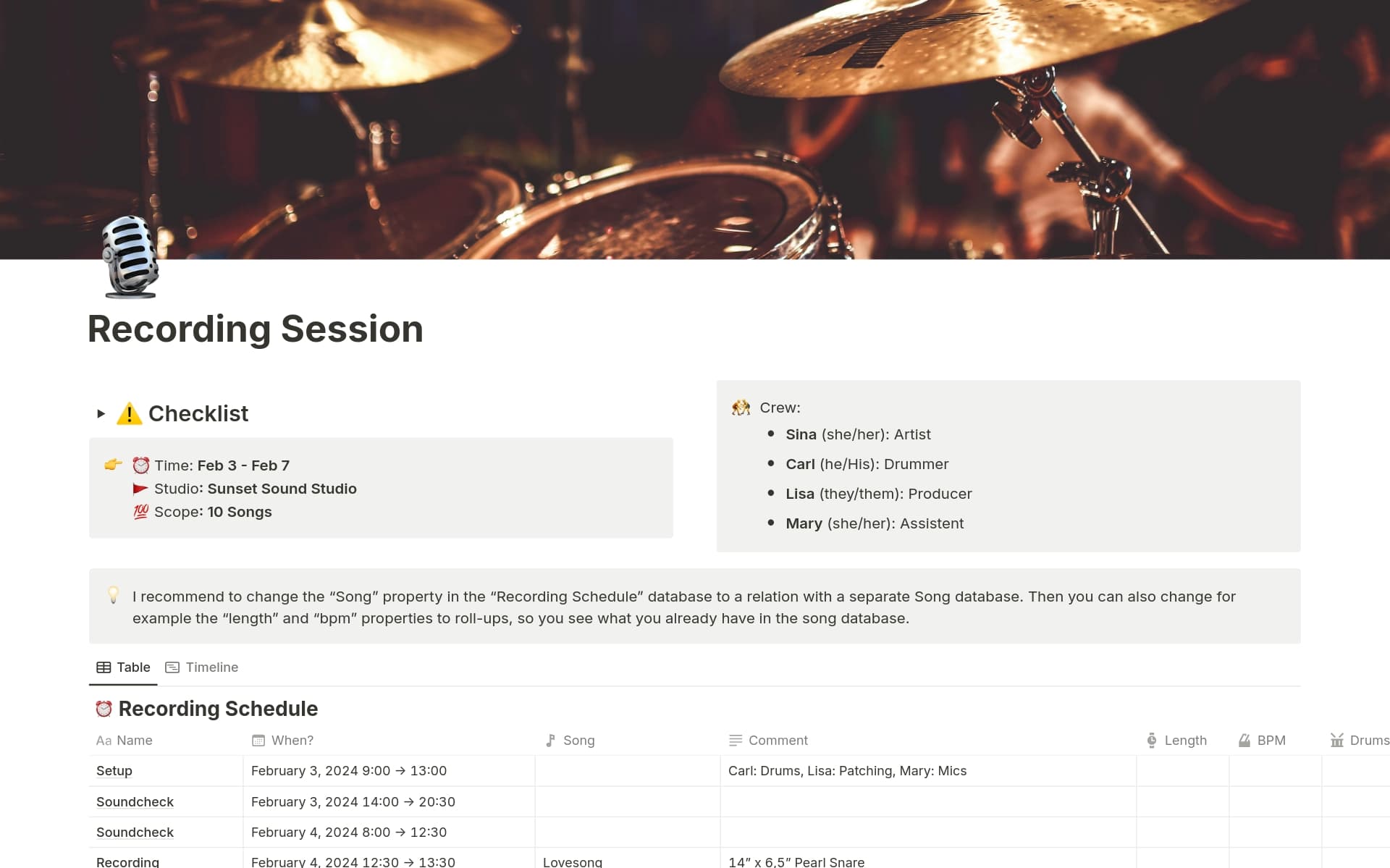Image resolution: width=1390 pixels, height=868 pixels.
Task: Open the Comment column header dropdown
Action: (x=778, y=740)
